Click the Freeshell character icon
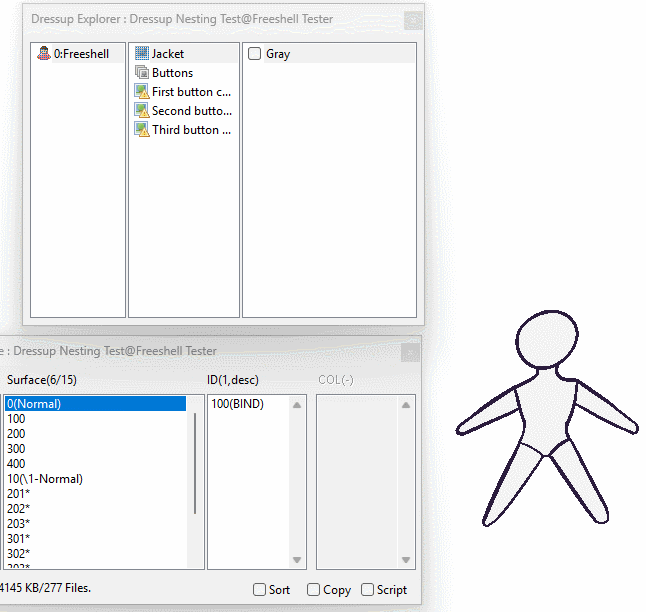This screenshot has width=646, height=612. click(44, 54)
